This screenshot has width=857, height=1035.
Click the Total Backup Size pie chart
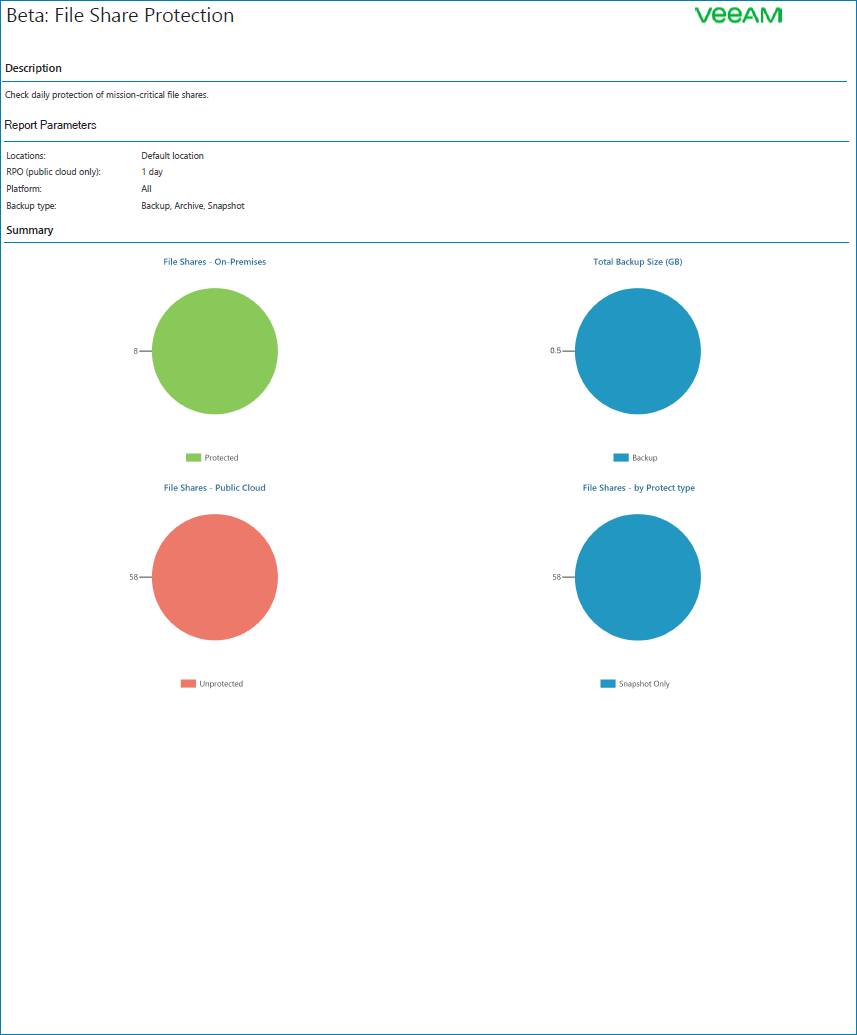click(638, 351)
